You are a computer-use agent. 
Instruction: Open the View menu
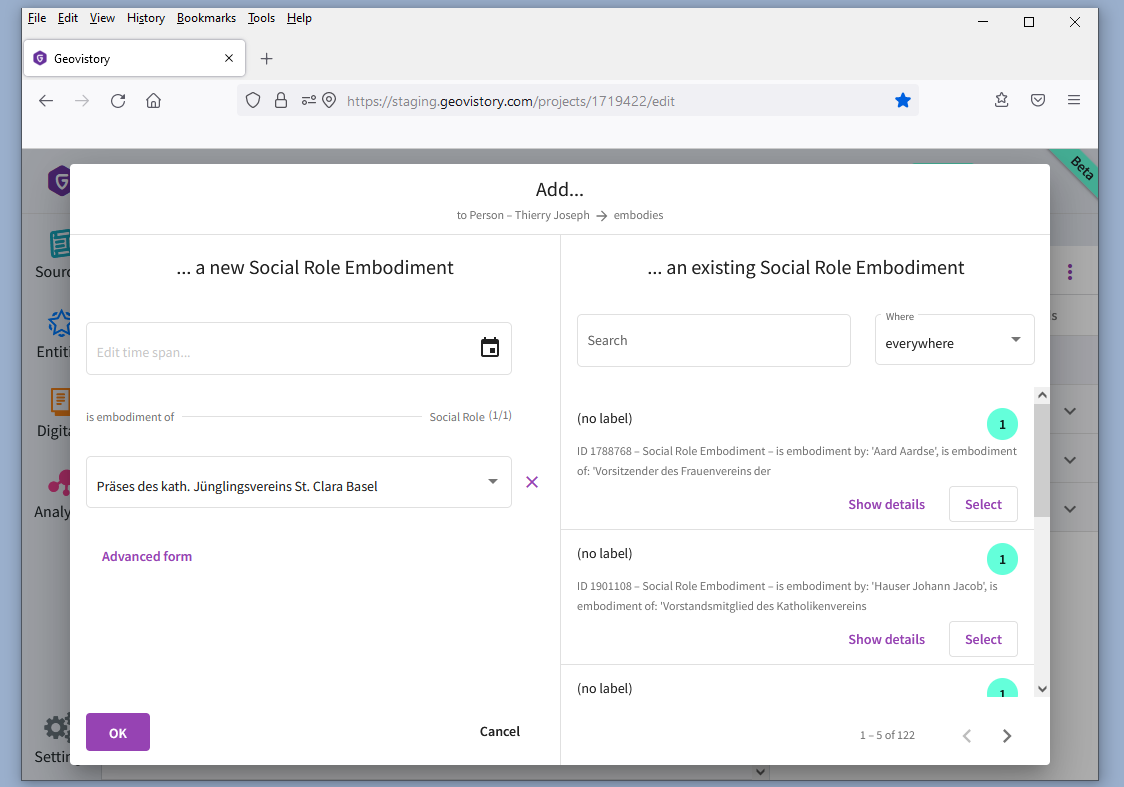tap(102, 18)
